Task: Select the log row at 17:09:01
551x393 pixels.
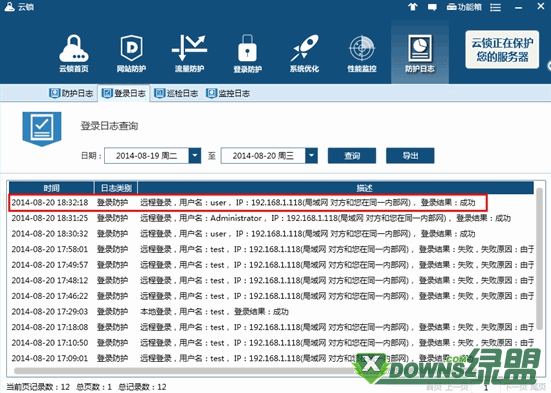Action: click(x=271, y=358)
